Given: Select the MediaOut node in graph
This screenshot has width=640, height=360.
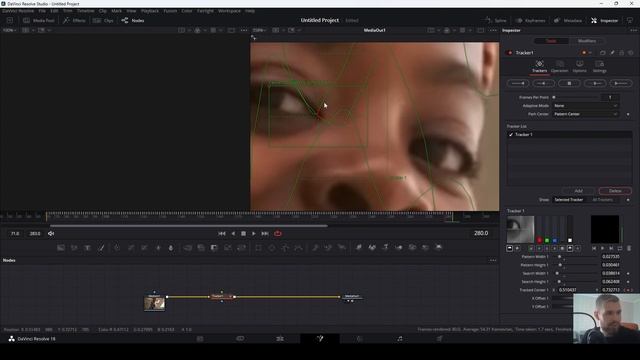Looking at the screenshot, I should 351,297.
